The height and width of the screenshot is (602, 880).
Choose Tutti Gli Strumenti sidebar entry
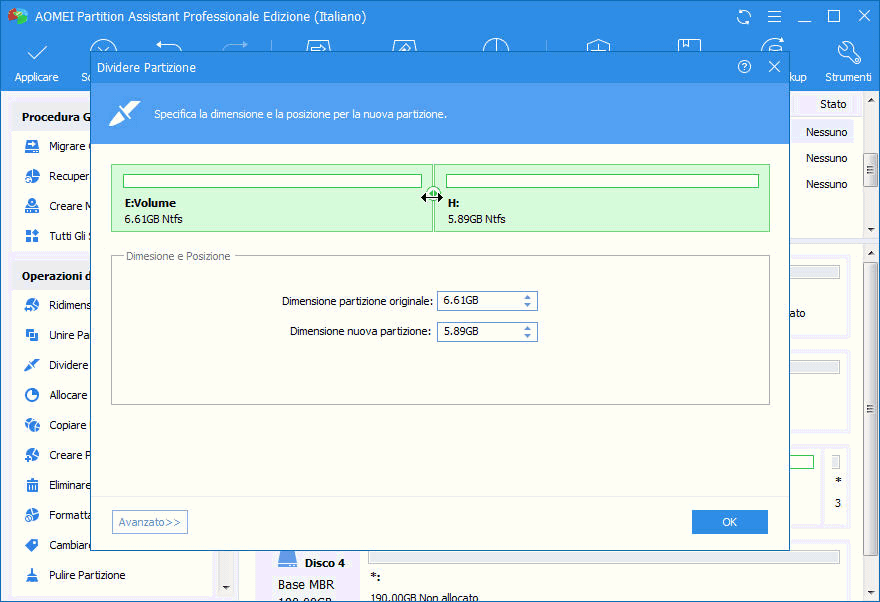coord(55,236)
